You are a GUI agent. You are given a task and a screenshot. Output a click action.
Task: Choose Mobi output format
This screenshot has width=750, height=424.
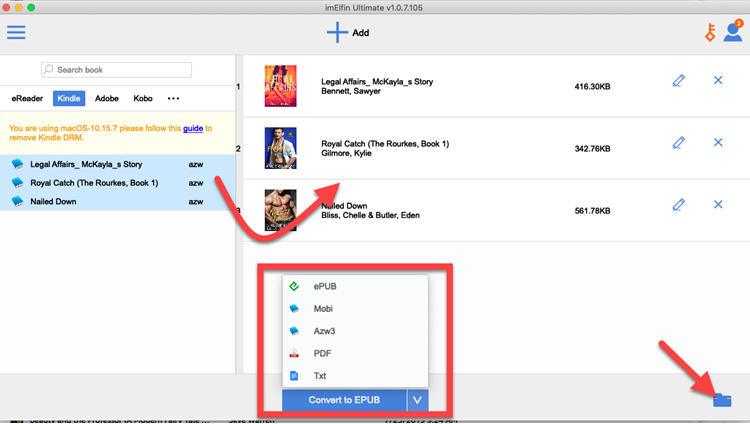pos(355,309)
